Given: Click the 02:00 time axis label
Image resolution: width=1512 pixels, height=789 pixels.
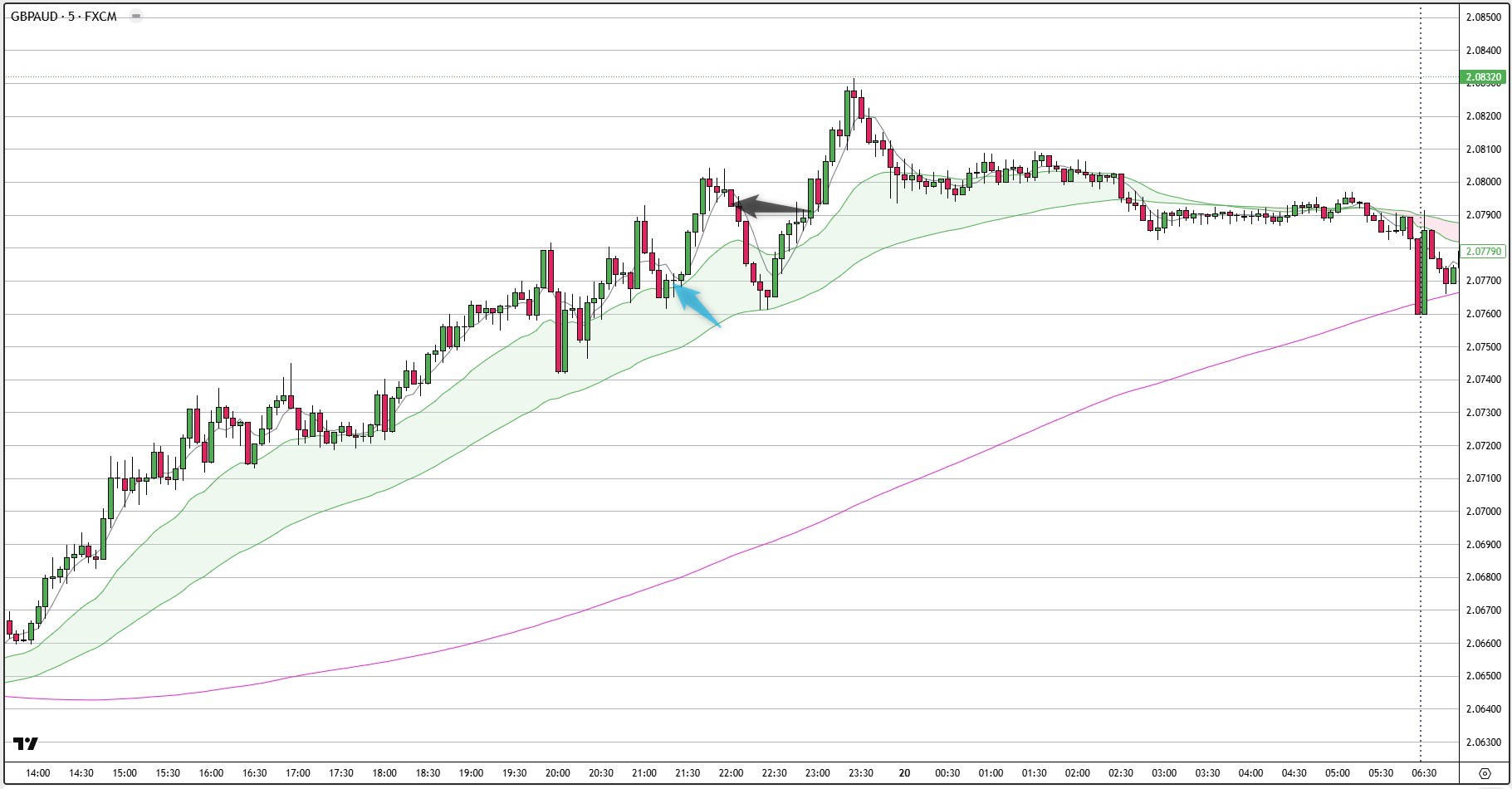Looking at the screenshot, I should coord(1077,773).
